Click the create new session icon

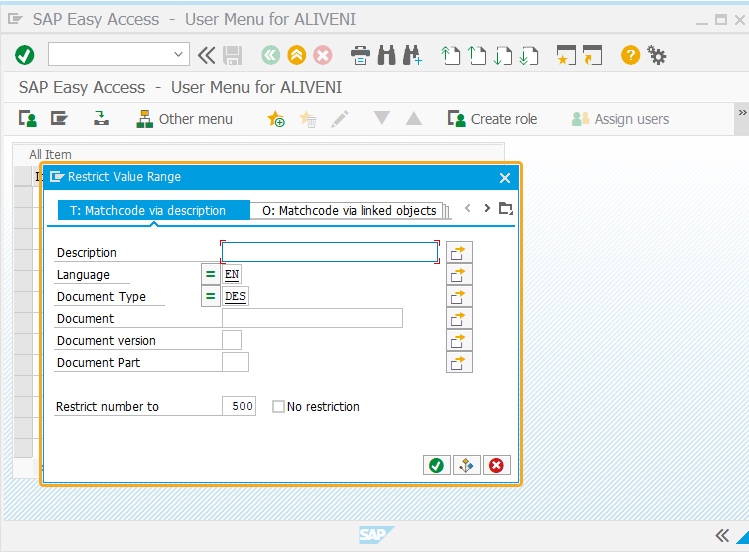566,55
